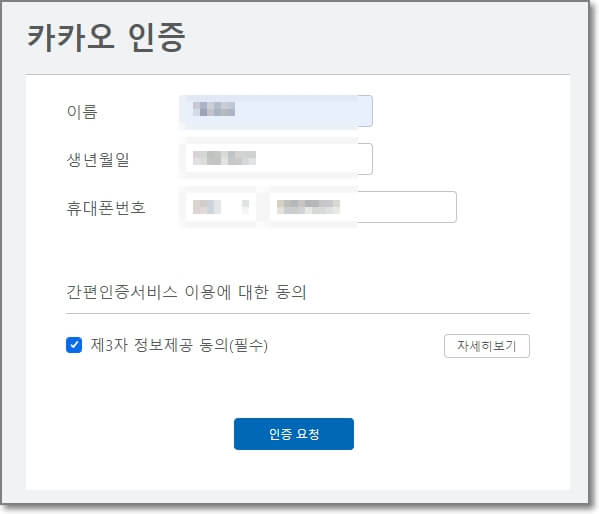Screen dimensions: 599x514
Task: Uncheck 제3자 정보제공 동의(필수) checkbox
Action: coord(74,345)
